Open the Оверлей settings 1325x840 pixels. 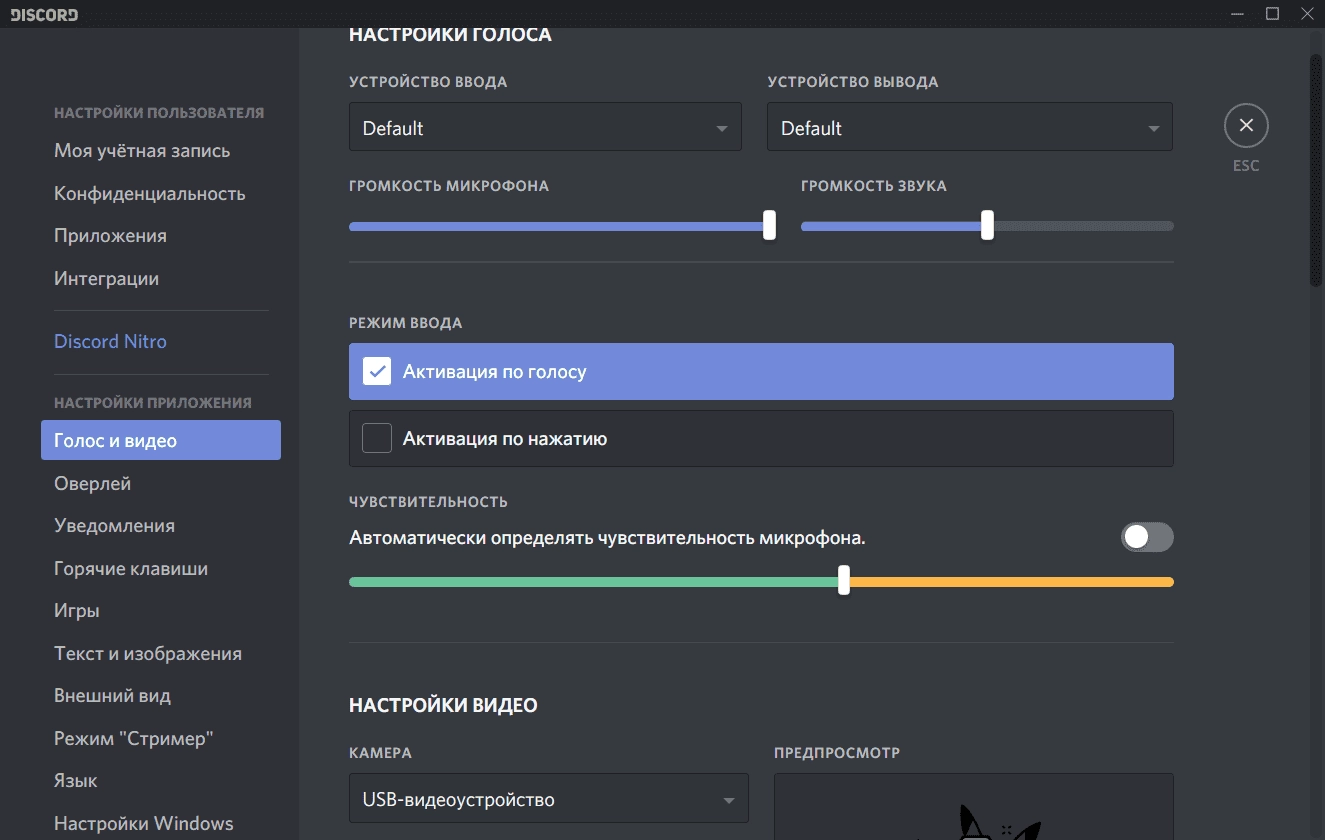[x=92, y=483]
